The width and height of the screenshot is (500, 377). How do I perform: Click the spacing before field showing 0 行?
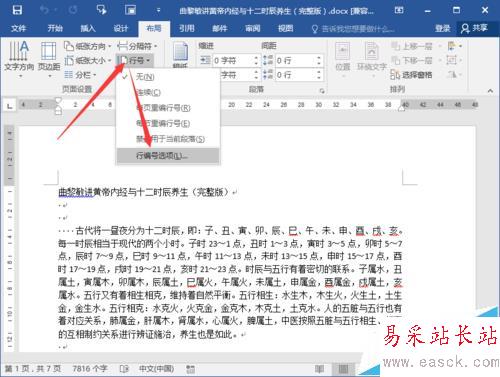click(x=295, y=61)
